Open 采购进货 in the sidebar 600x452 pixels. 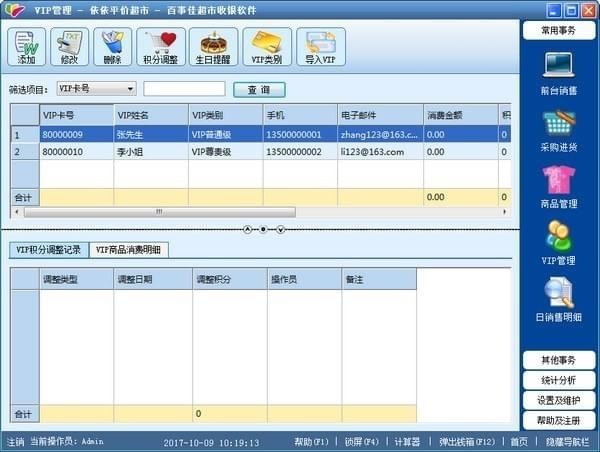coord(558,131)
